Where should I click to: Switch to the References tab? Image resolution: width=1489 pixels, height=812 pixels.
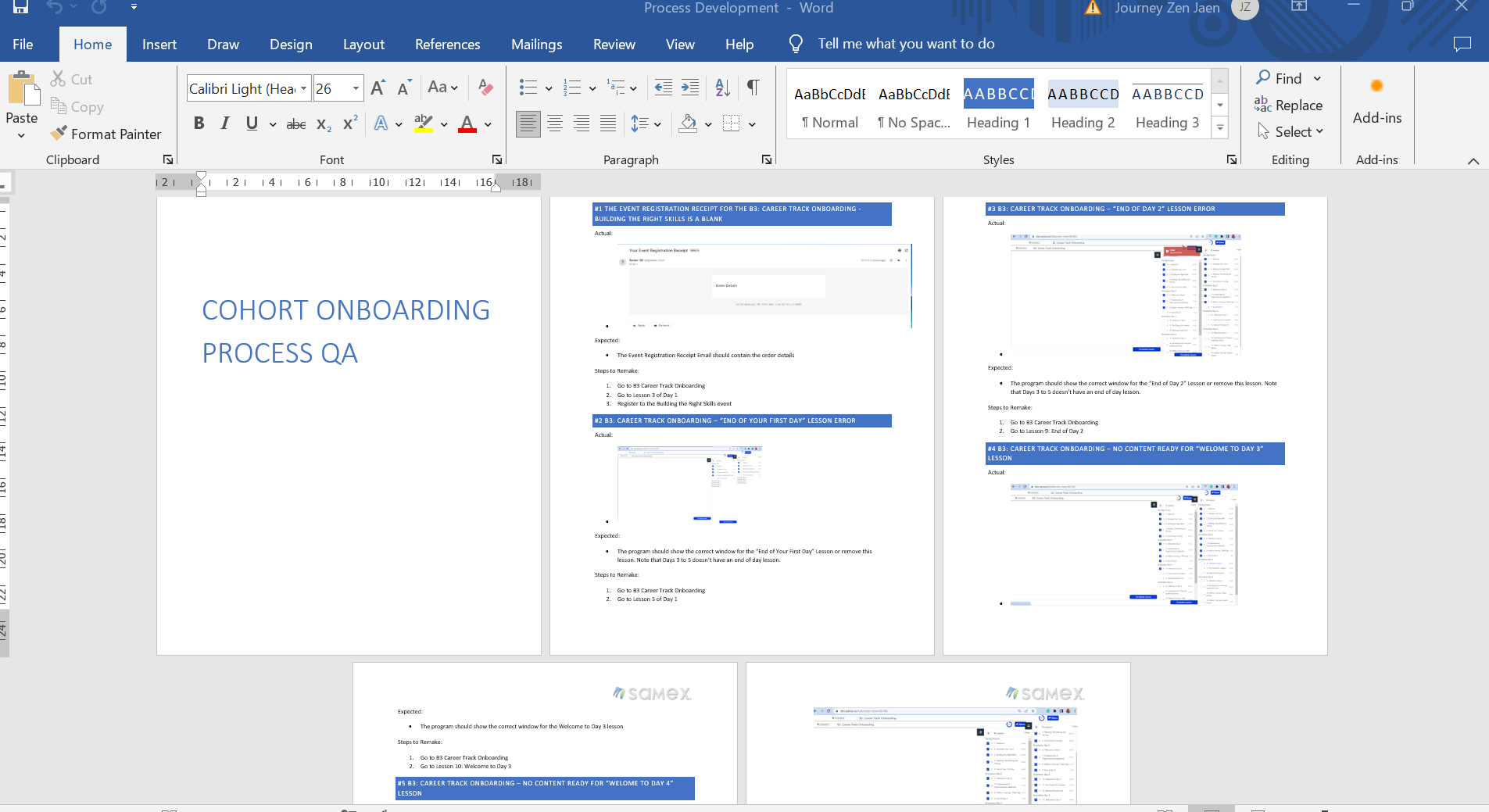[x=447, y=45]
